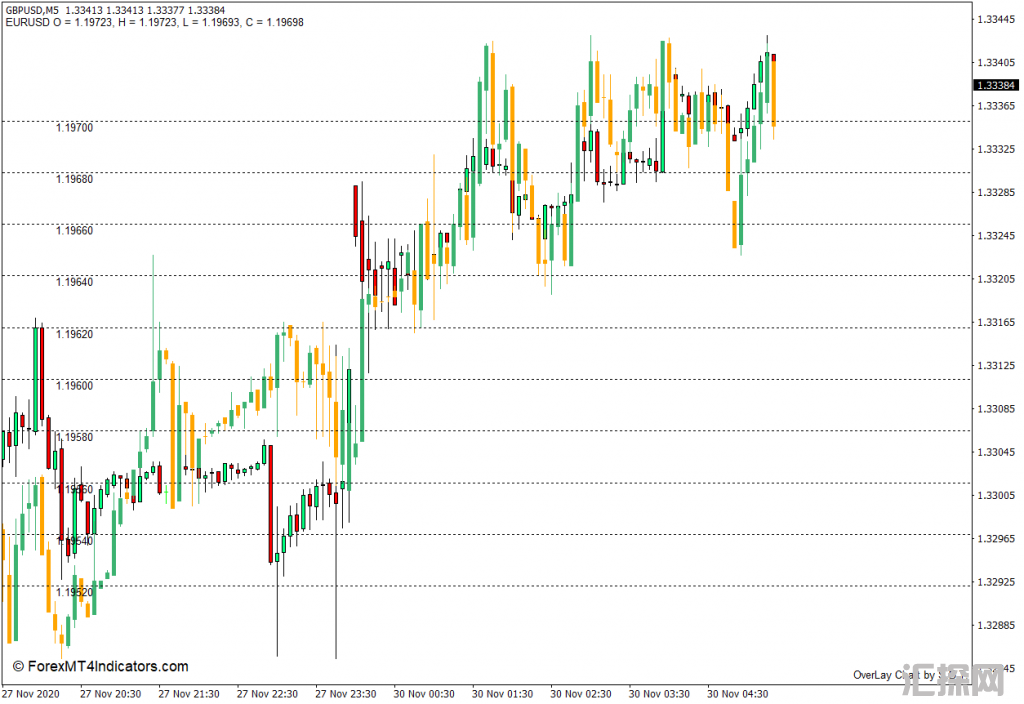Click the 1.33205 price on right axis
This screenshot has height=704, width=1024.
[x=997, y=279]
